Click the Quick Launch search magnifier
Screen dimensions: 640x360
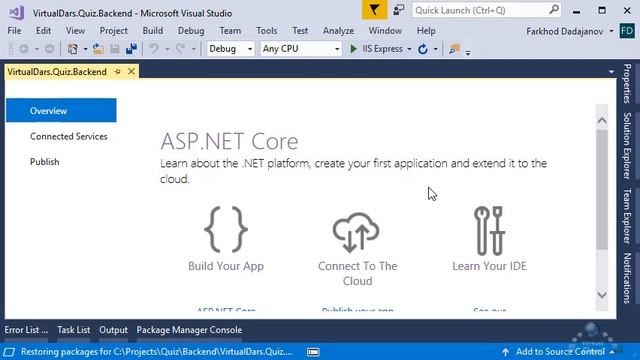click(554, 10)
